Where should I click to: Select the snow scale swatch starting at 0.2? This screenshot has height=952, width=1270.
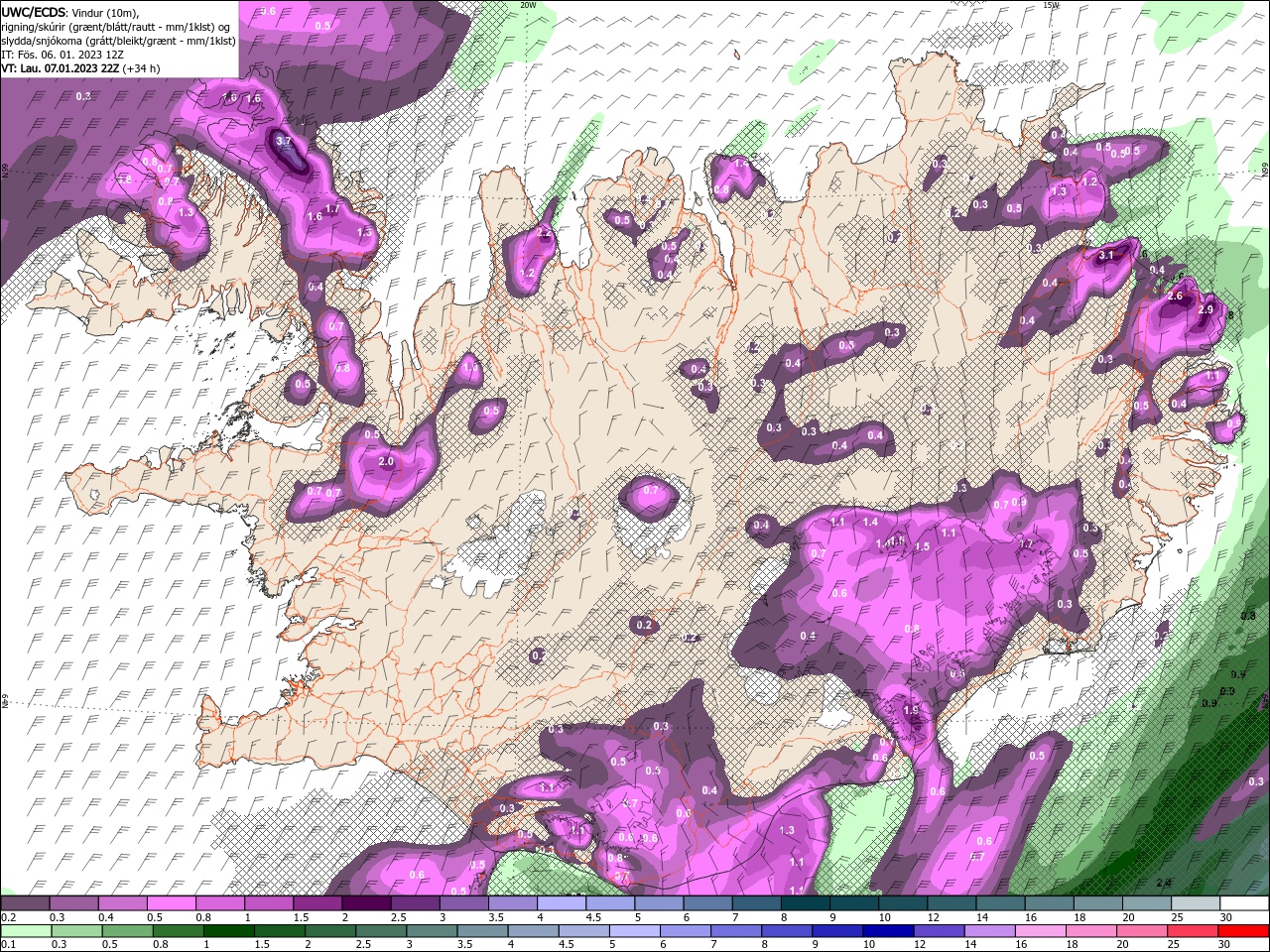tap(25, 903)
